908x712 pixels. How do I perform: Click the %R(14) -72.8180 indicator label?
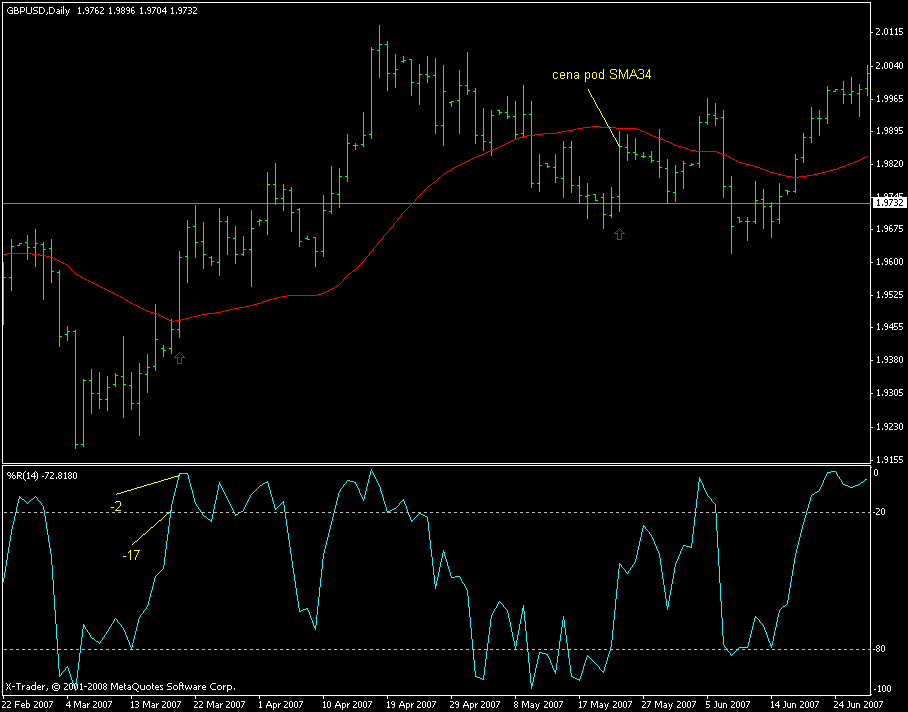42,476
